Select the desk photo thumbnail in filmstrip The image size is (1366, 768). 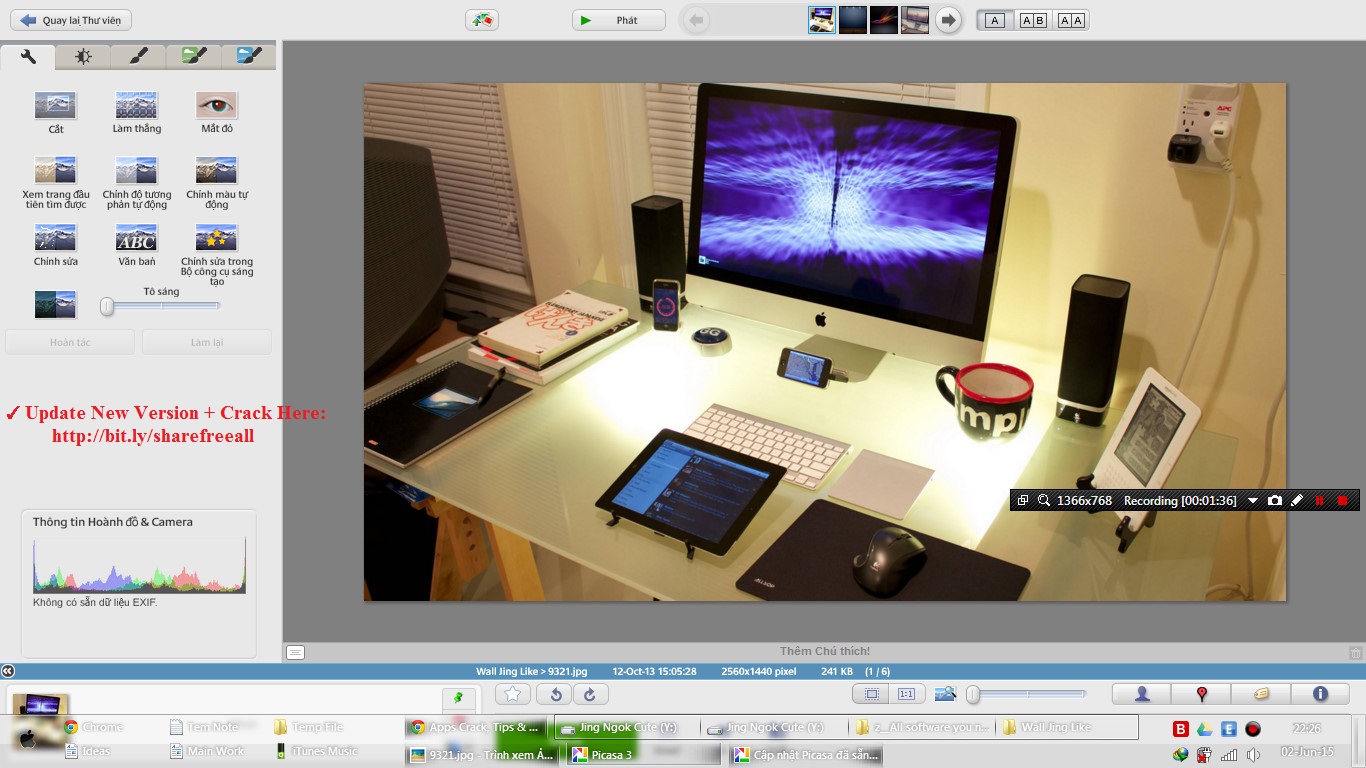pos(822,20)
